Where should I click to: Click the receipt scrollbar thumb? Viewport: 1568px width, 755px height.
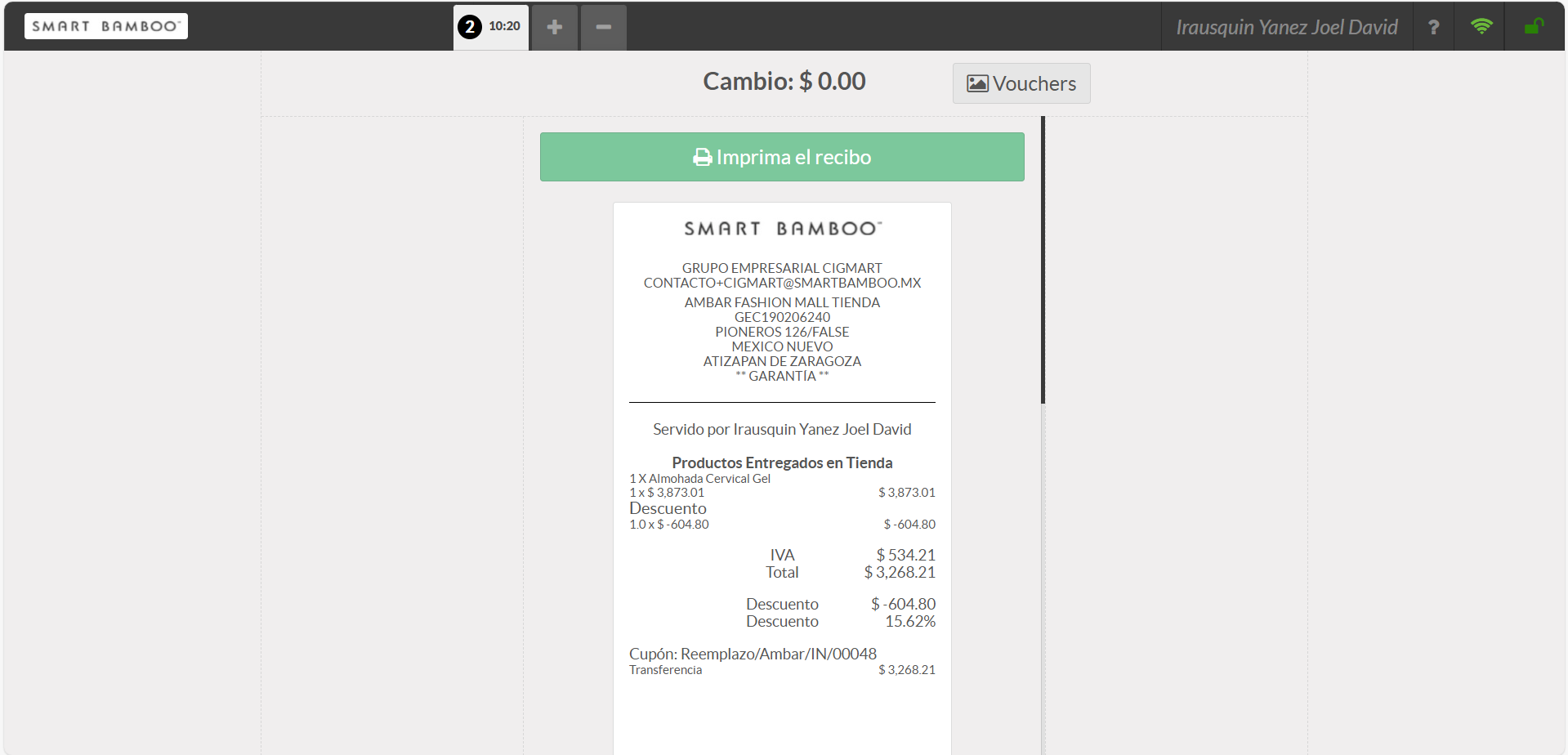coord(1043,260)
